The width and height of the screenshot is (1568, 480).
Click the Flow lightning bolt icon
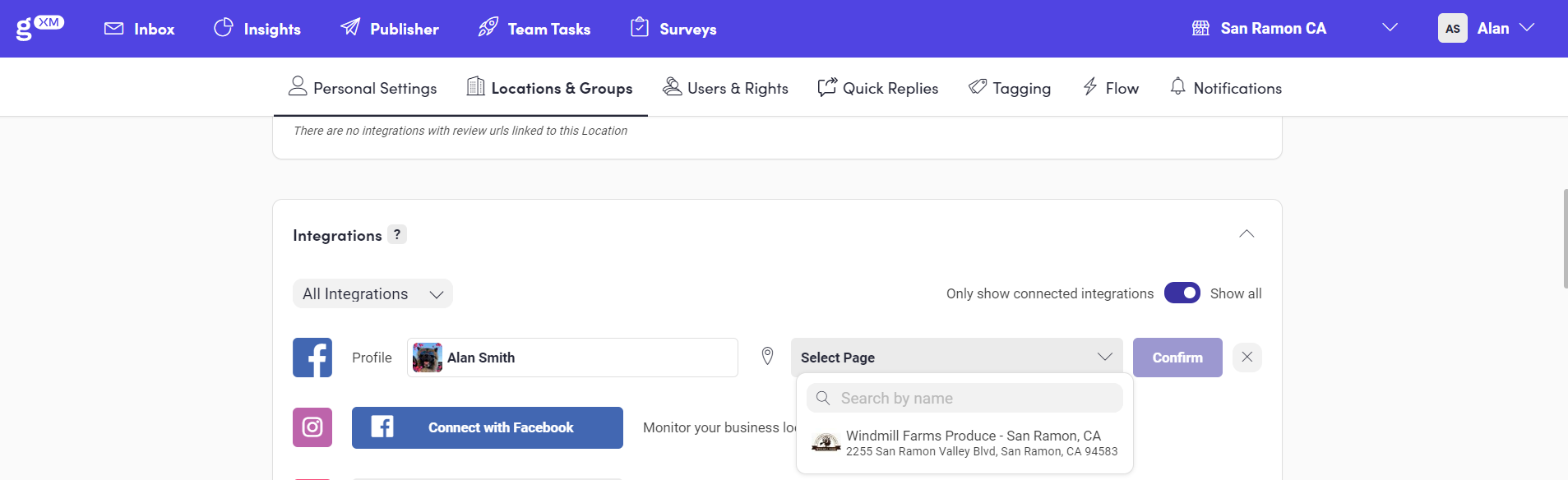(1090, 86)
